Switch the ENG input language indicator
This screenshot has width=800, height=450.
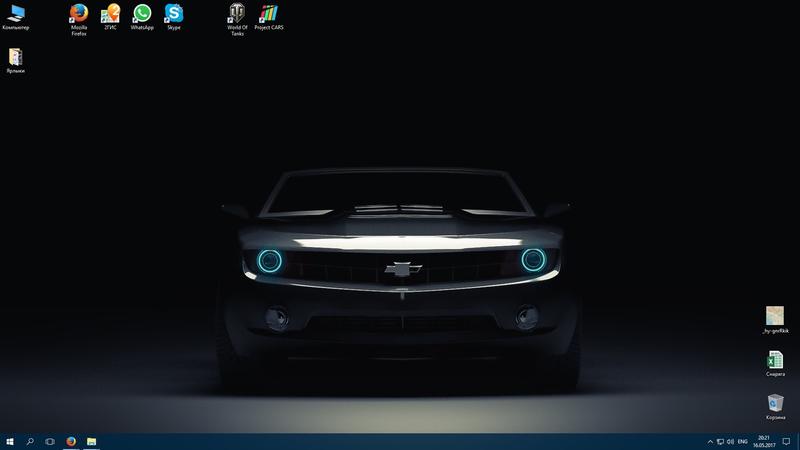743,441
